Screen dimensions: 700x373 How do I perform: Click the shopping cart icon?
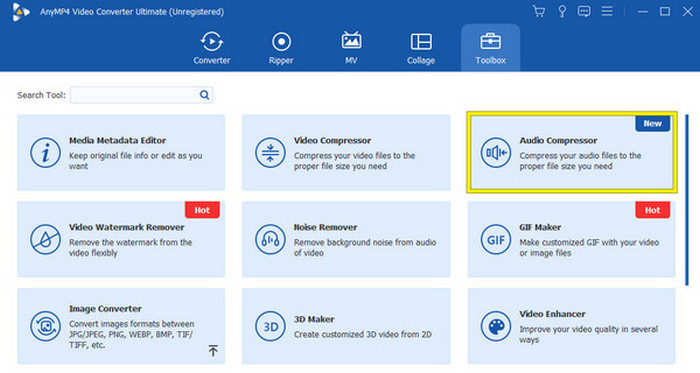(539, 11)
